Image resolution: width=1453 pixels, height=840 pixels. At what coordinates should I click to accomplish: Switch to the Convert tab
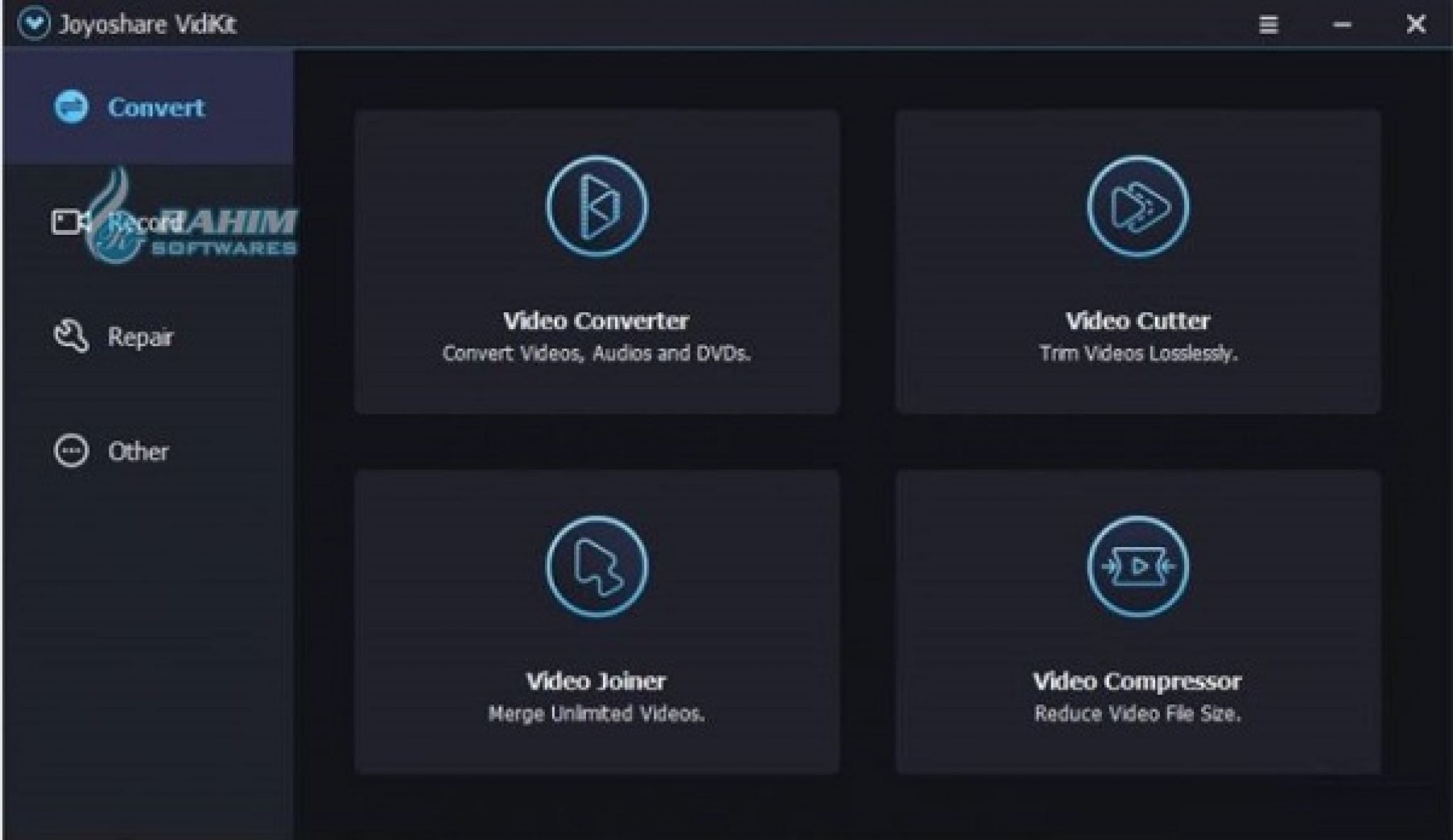point(155,108)
